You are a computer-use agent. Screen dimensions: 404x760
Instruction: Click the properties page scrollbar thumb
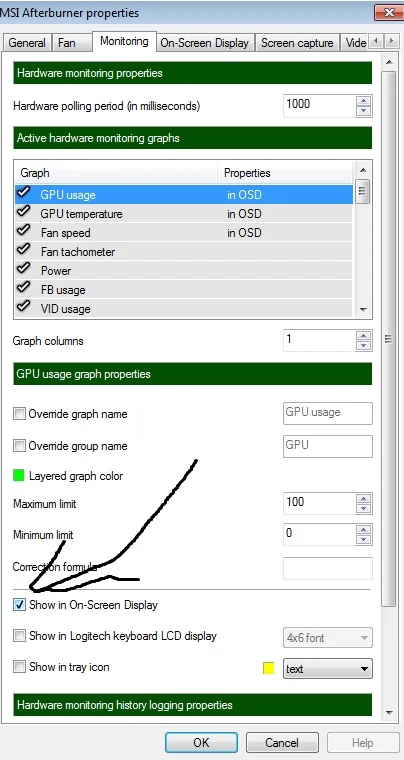tap(388, 338)
